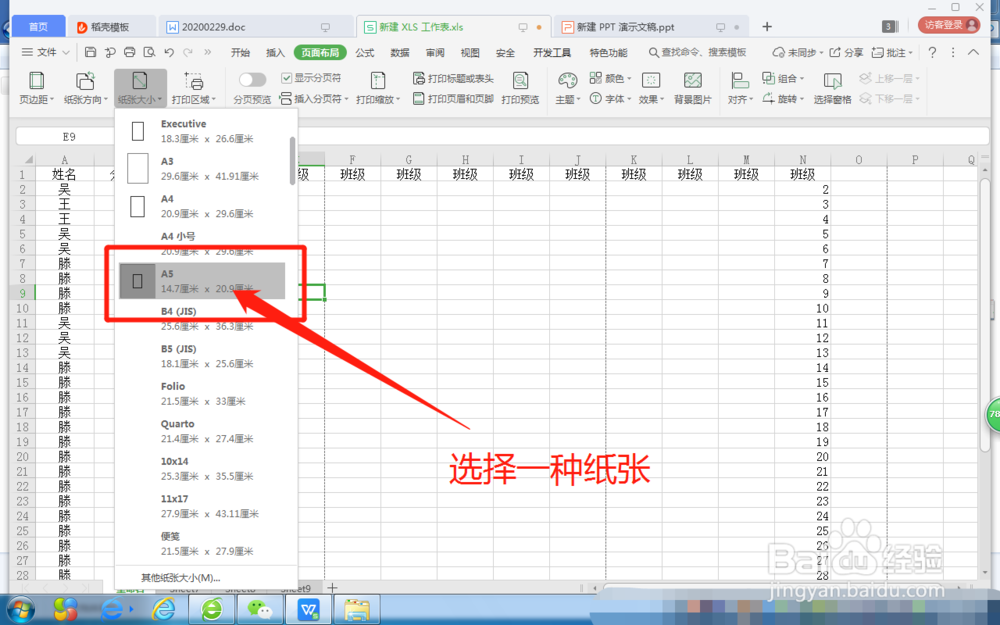This screenshot has height=625, width=1000.
Task: Select 便笺 note paper size
Action: (202, 544)
